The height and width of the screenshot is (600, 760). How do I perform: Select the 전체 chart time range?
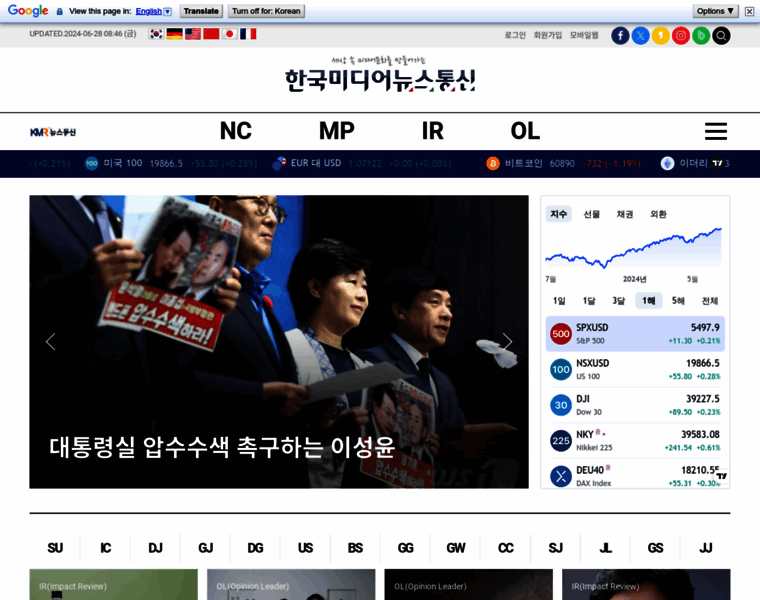(709, 301)
